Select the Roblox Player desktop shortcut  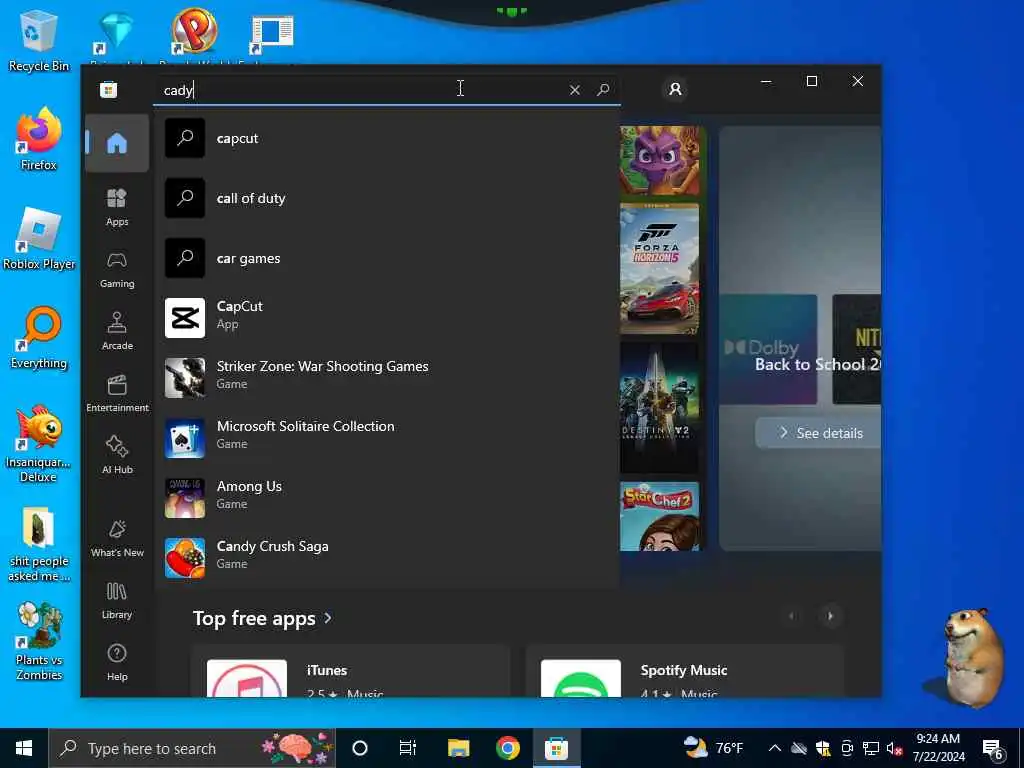(39, 239)
